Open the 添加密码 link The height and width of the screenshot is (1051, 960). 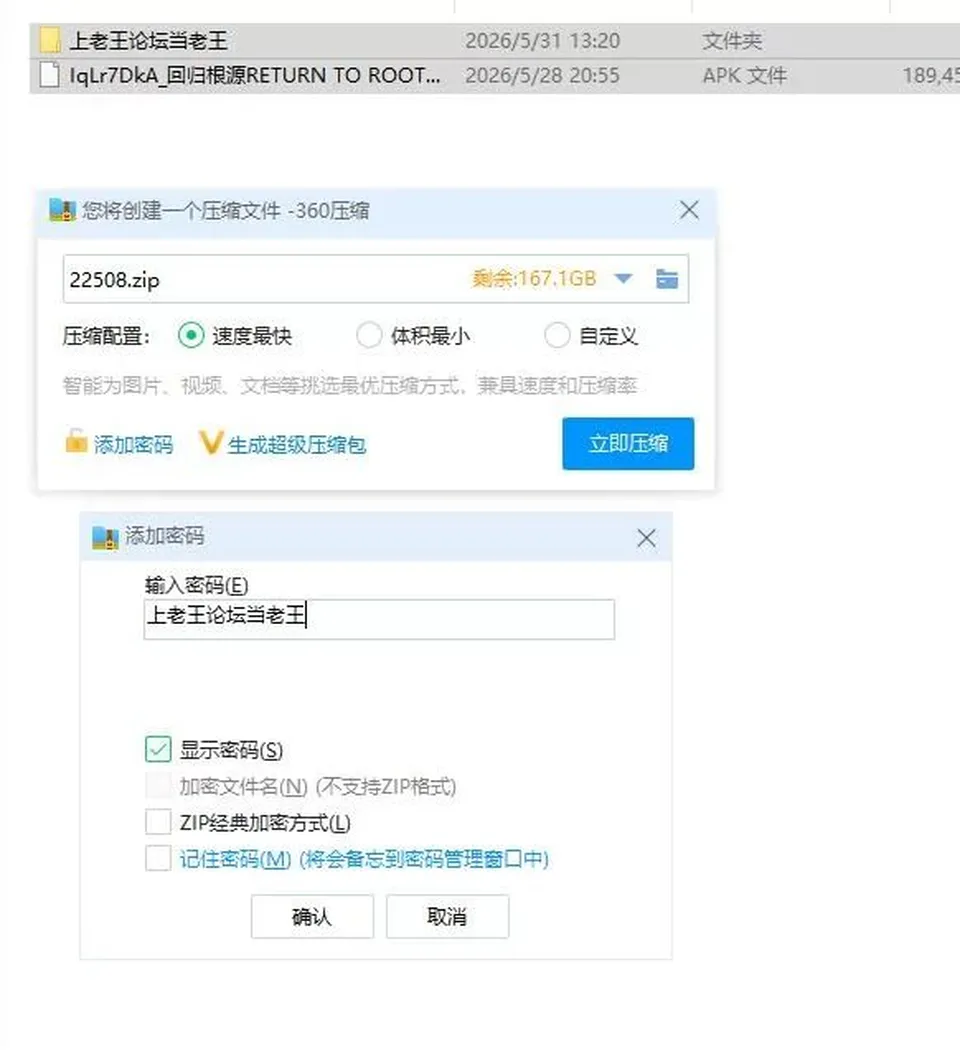[x=133, y=444]
